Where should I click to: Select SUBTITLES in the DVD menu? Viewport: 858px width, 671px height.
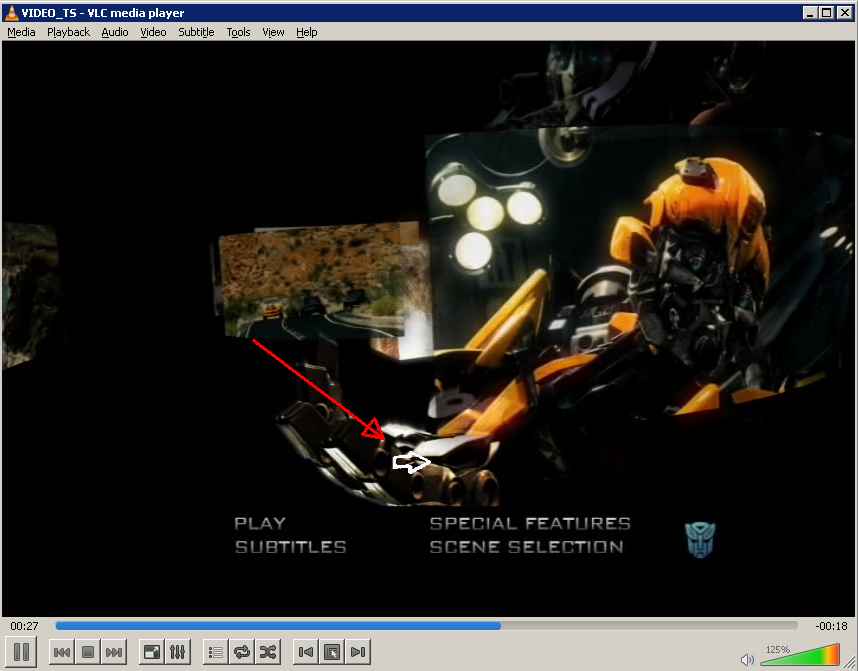[291, 547]
